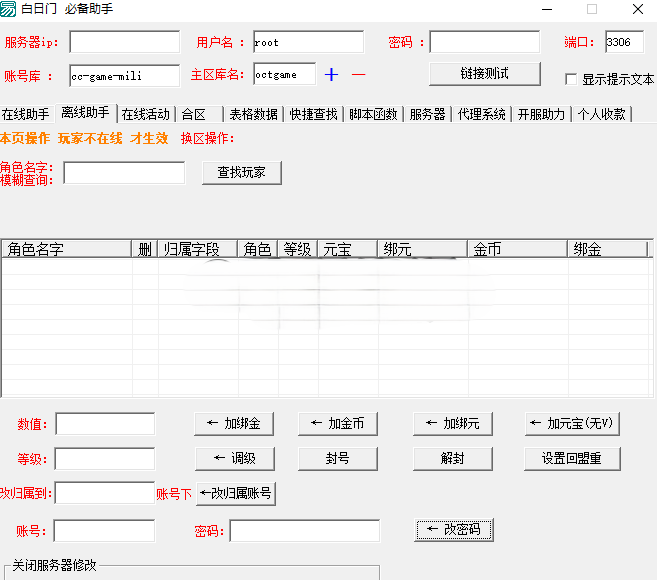Click the red minus icon beside 主区库名

(x=359, y=75)
